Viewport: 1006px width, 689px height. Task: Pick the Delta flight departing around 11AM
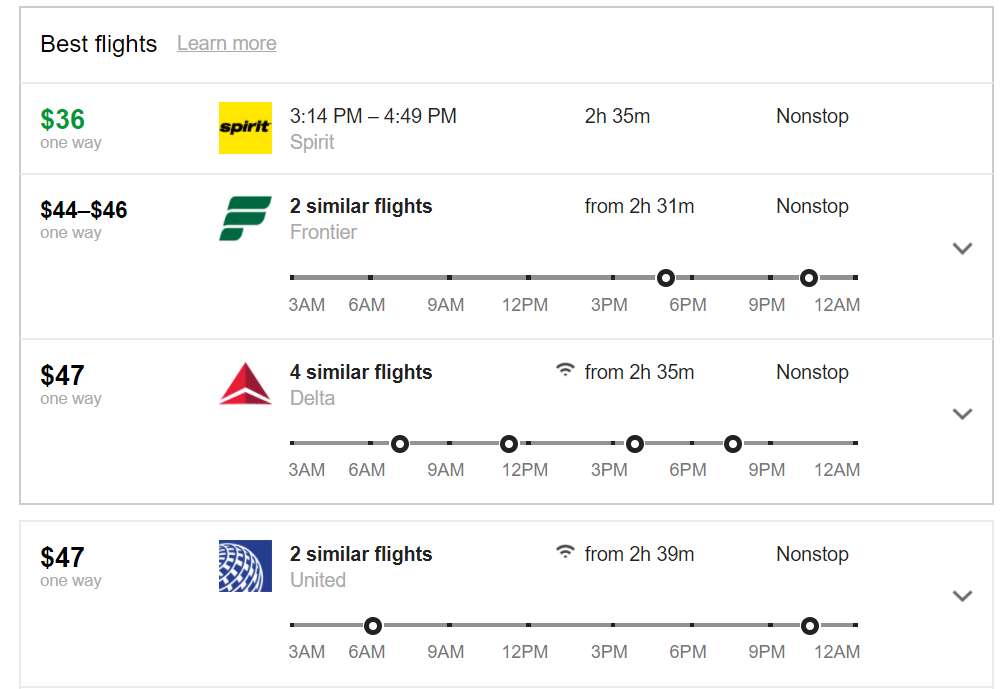tap(508, 443)
